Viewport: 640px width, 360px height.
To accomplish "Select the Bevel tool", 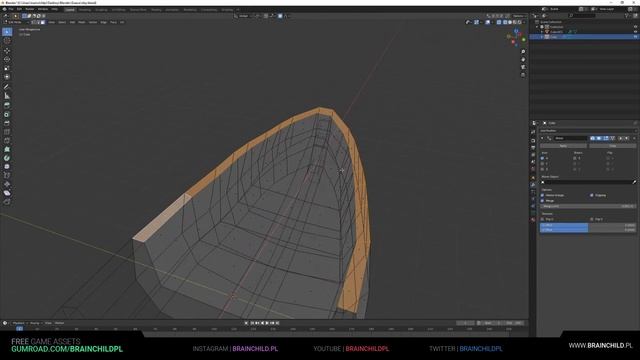I will pos(7,123).
